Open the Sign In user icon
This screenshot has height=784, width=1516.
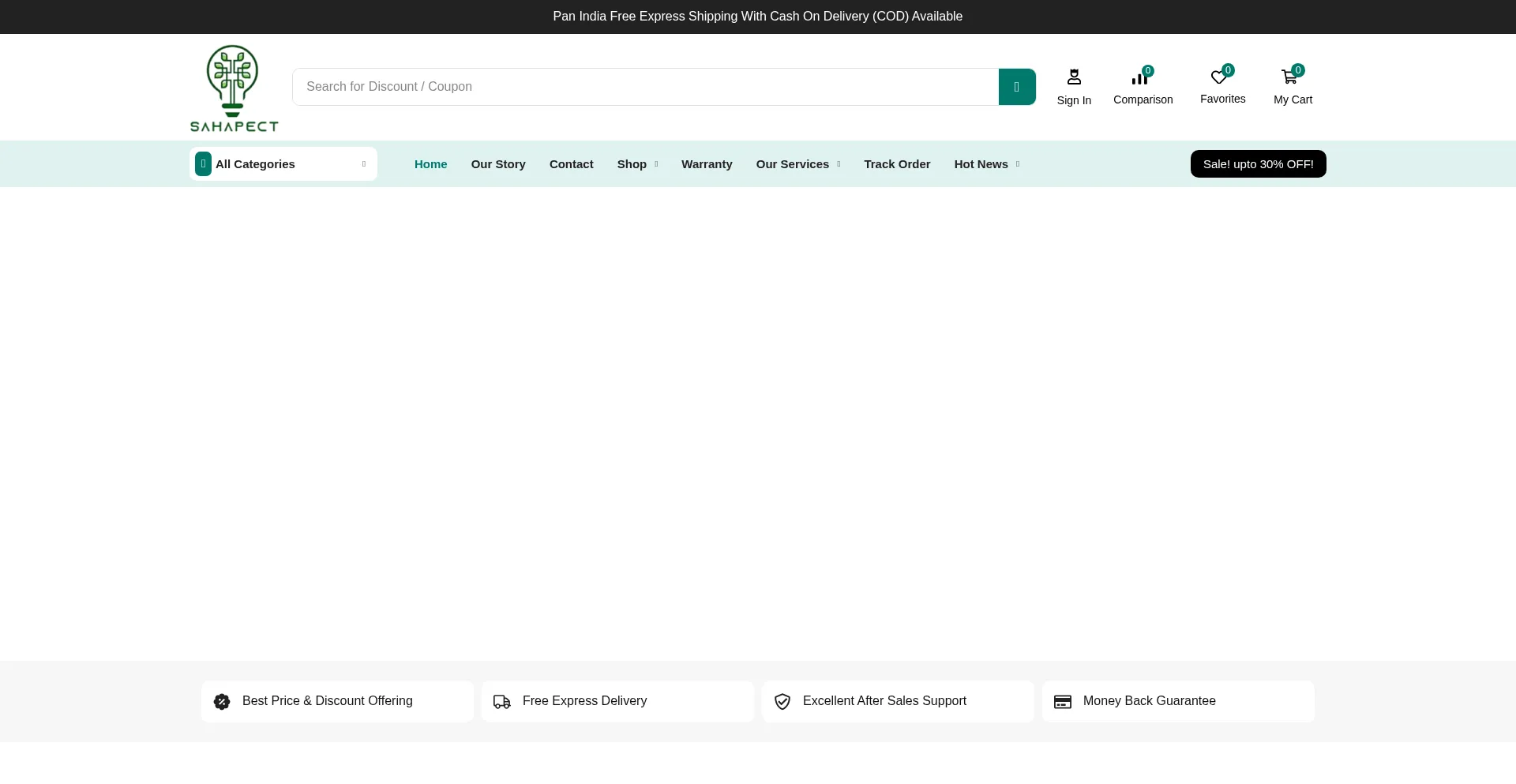click(x=1074, y=77)
